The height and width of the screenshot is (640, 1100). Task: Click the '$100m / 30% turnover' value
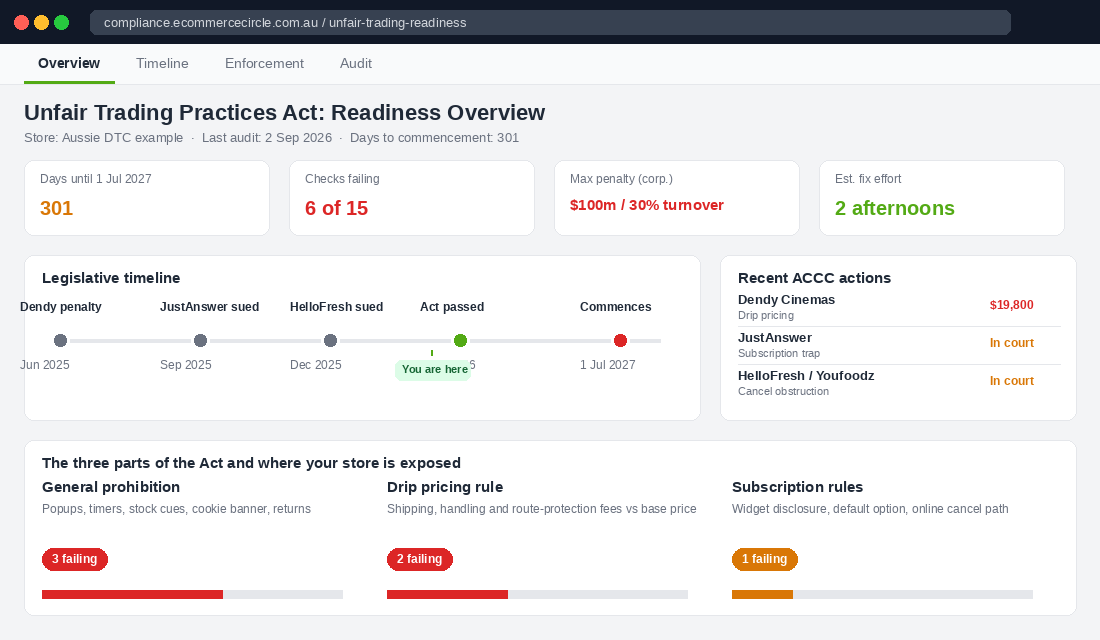tap(647, 205)
